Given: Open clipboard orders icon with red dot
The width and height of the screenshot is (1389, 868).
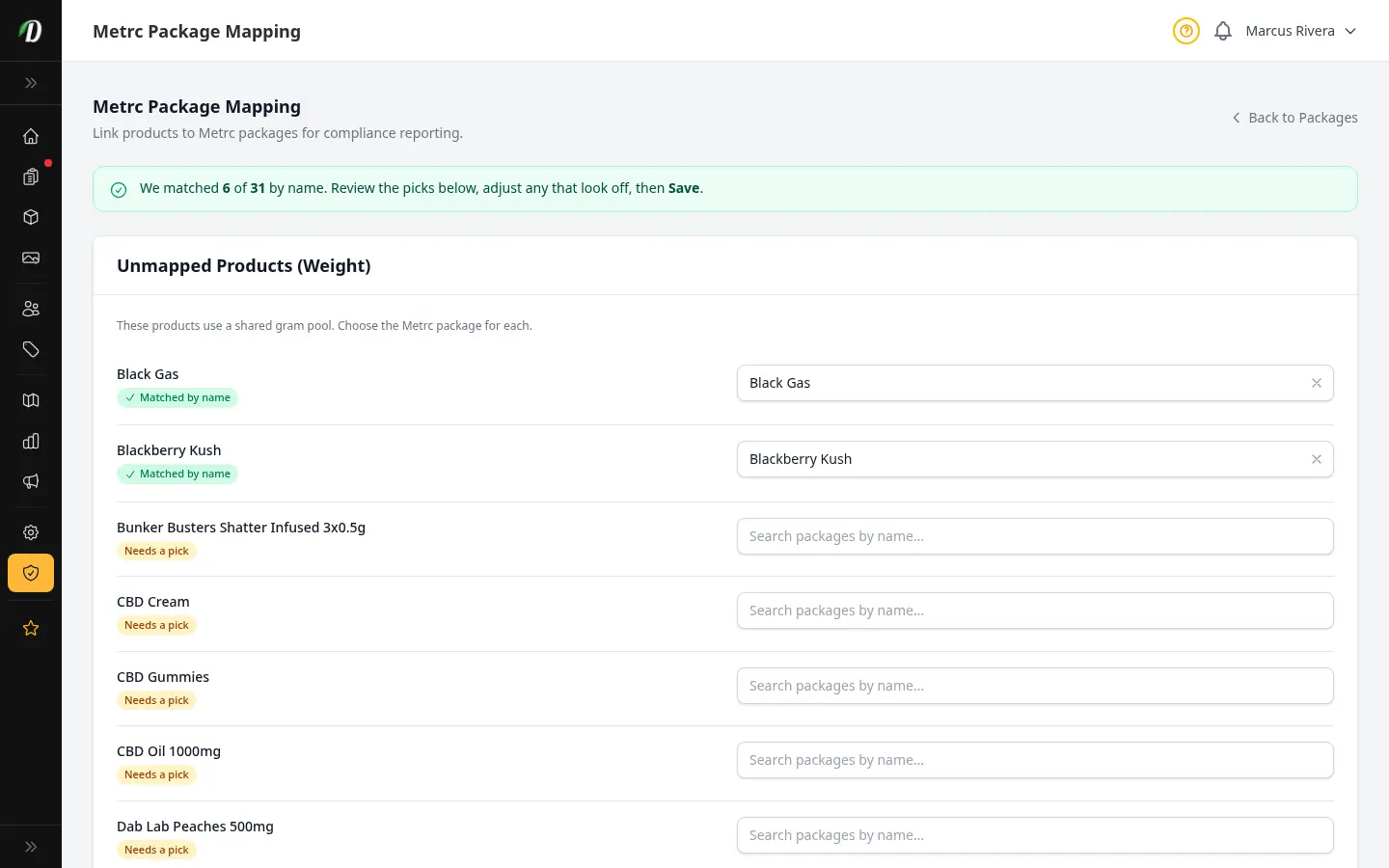Looking at the screenshot, I should [31, 176].
